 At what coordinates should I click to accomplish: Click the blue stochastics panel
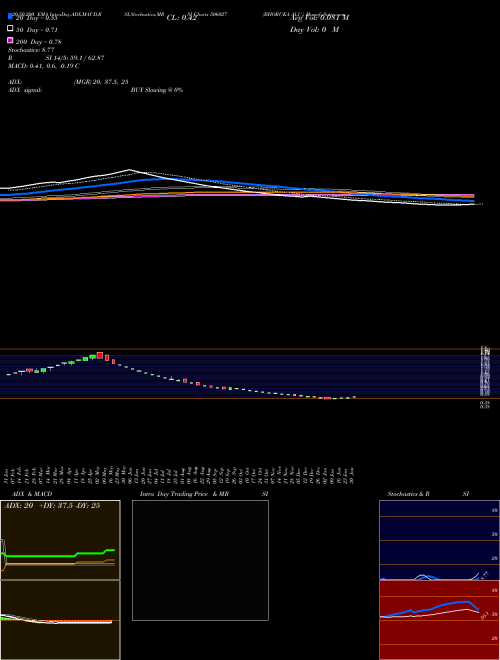(439, 540)
